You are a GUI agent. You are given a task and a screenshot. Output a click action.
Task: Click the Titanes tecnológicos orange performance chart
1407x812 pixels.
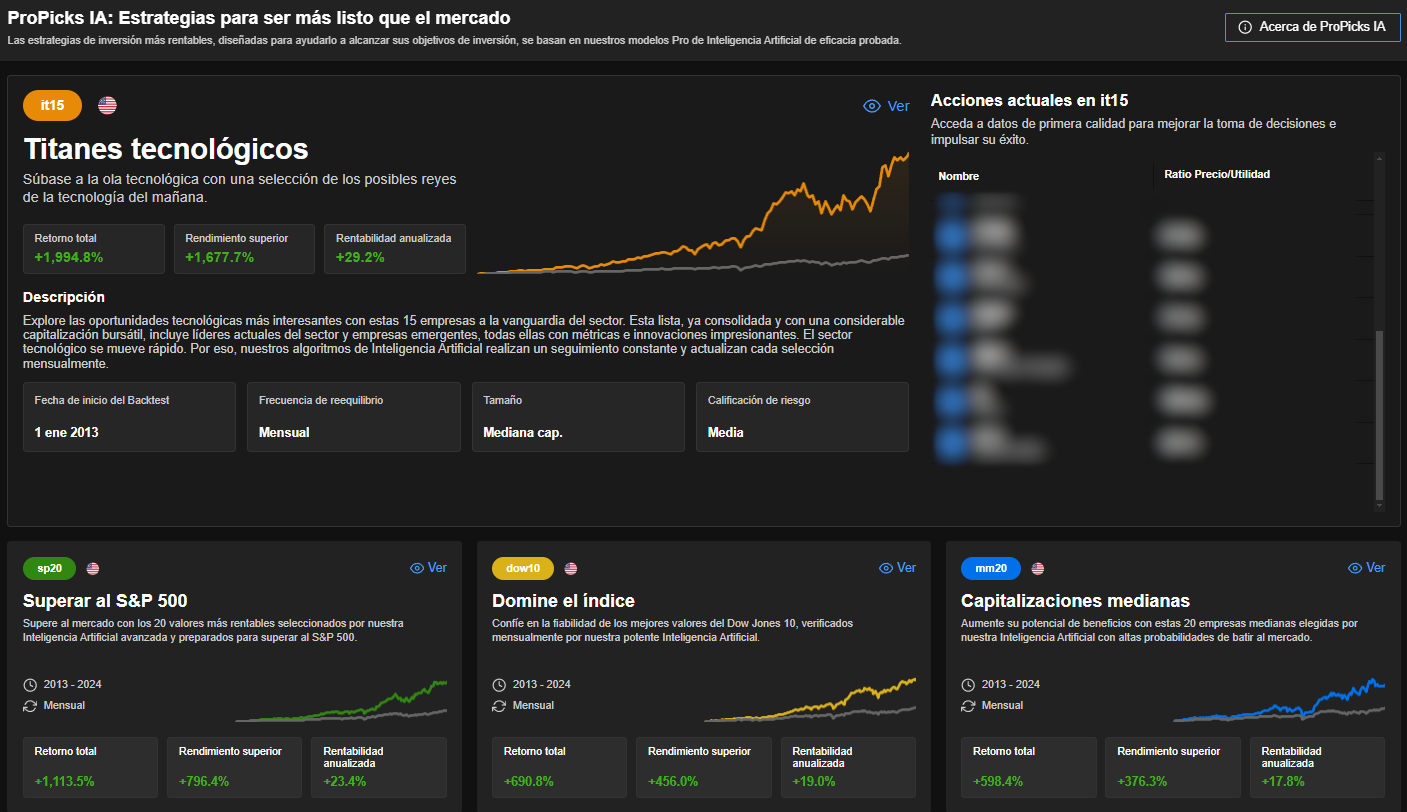(693, 213)
